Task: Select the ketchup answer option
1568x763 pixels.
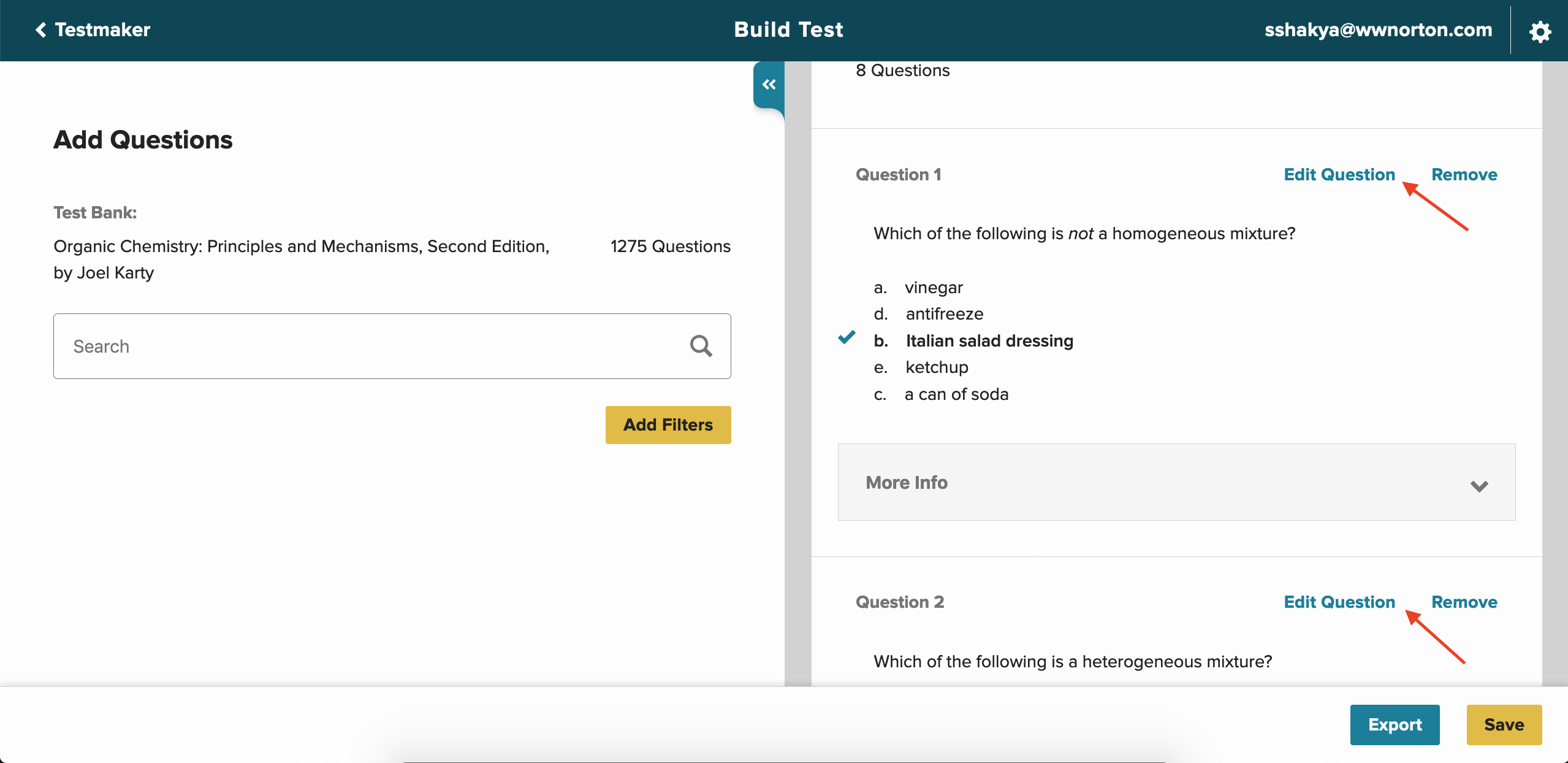Action: tap(937, 367)
